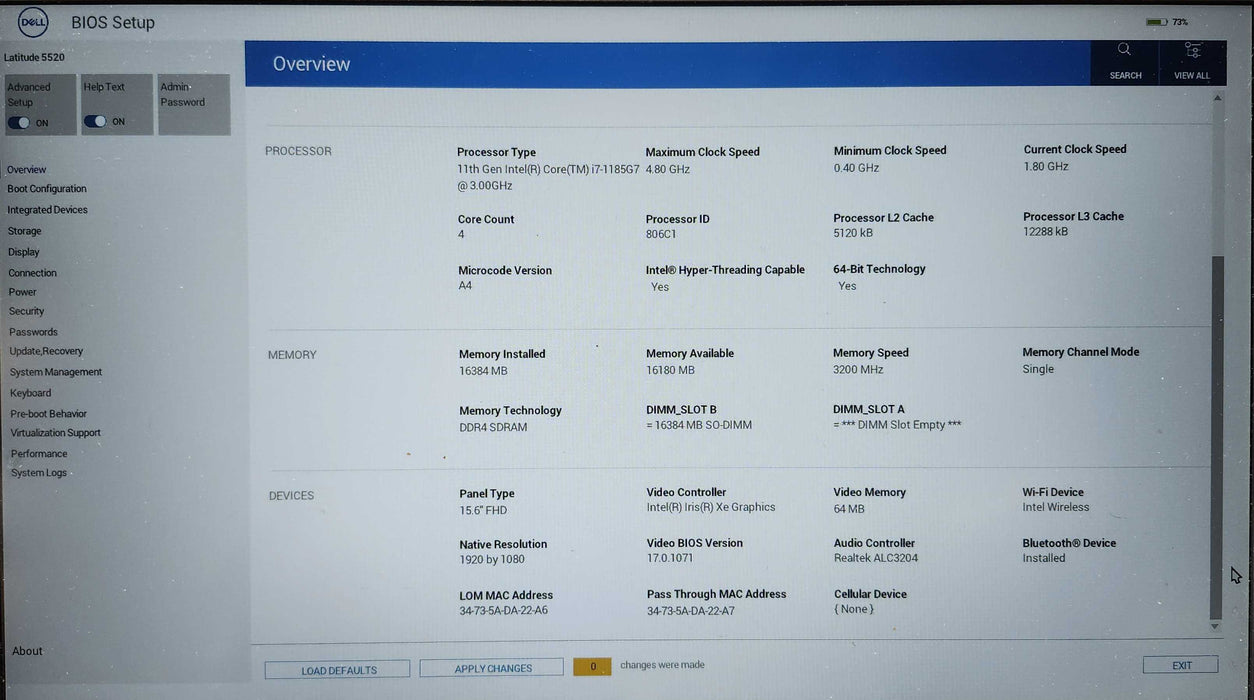Viewport: 1254px width, 700px height.
Task: Click the L2 Cache value 5120 kB
Action: tap(853, 233)
